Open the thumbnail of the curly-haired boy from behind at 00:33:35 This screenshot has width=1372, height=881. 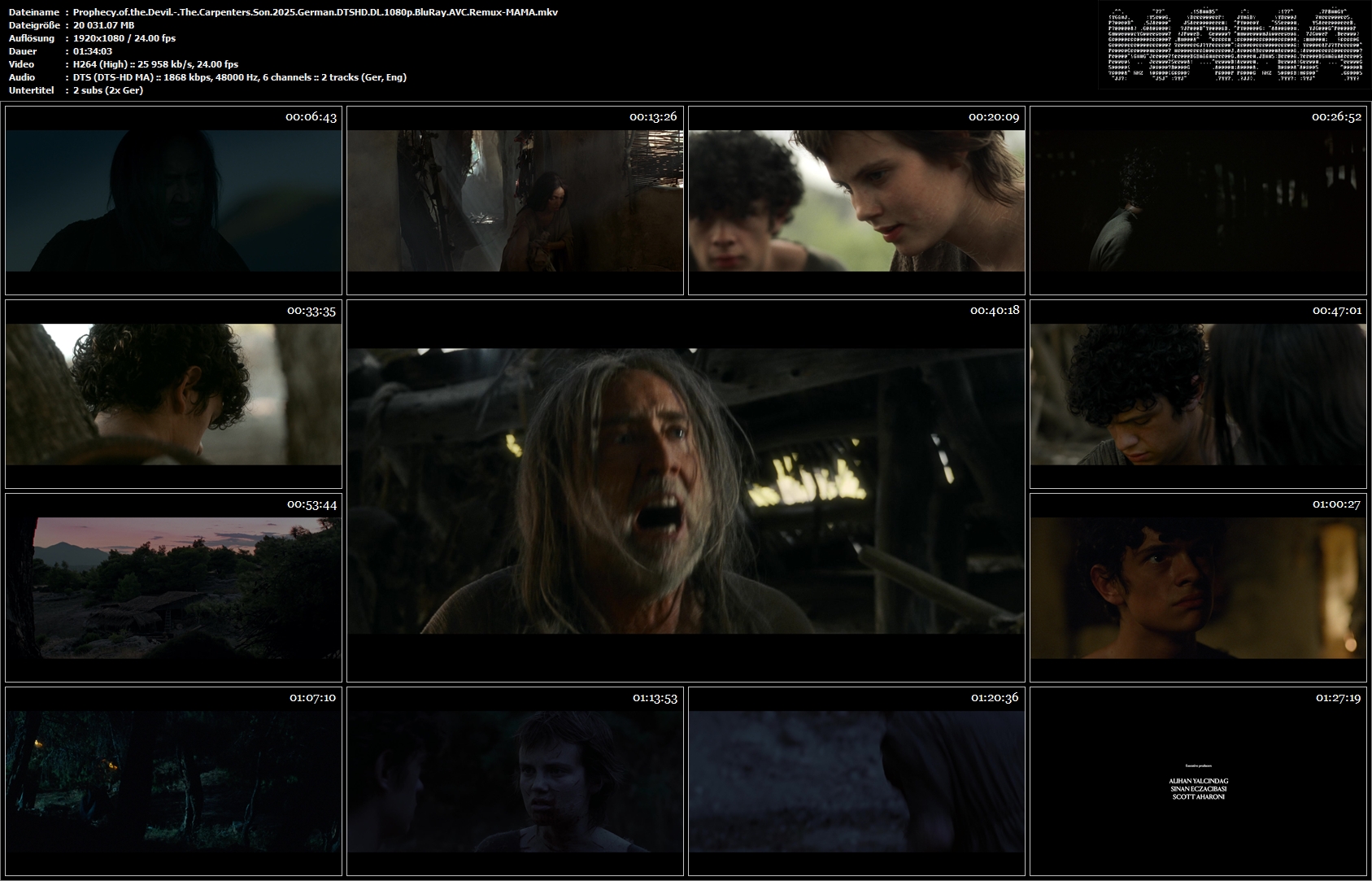tap(173, 394)
